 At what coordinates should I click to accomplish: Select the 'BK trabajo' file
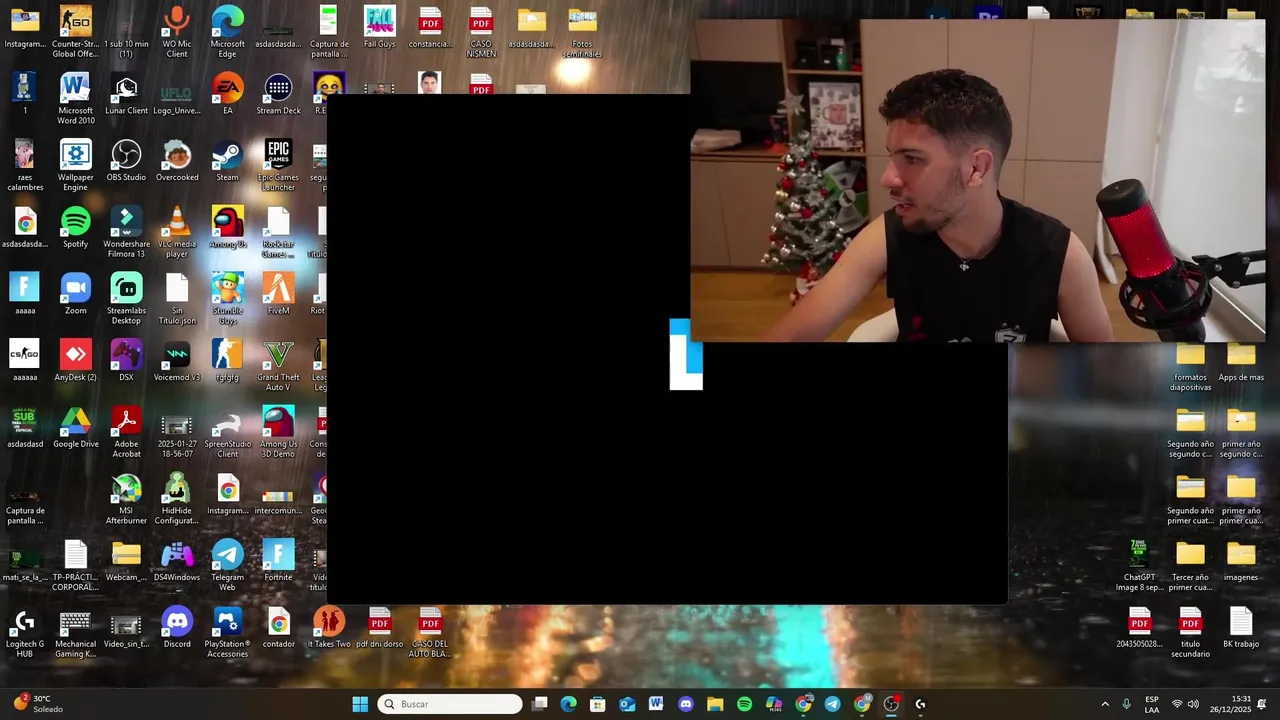(1241, 628)
